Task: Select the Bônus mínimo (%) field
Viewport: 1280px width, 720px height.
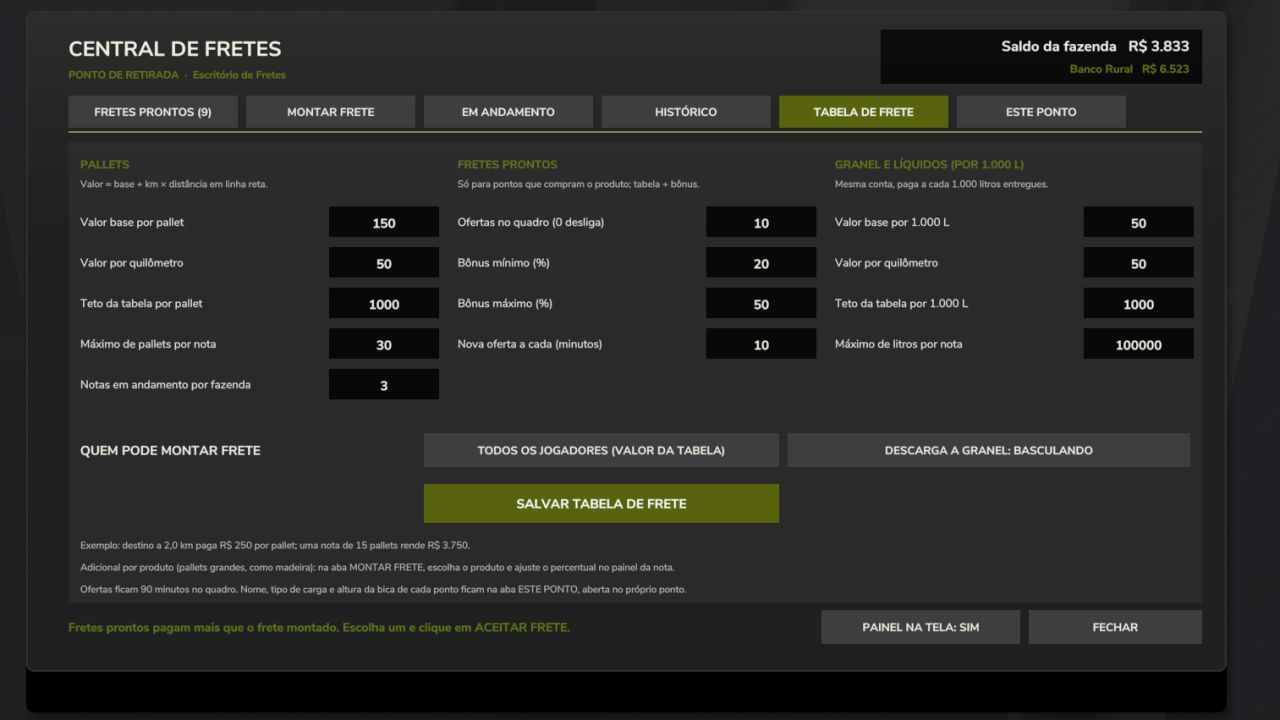Action: tap(761, 263)
